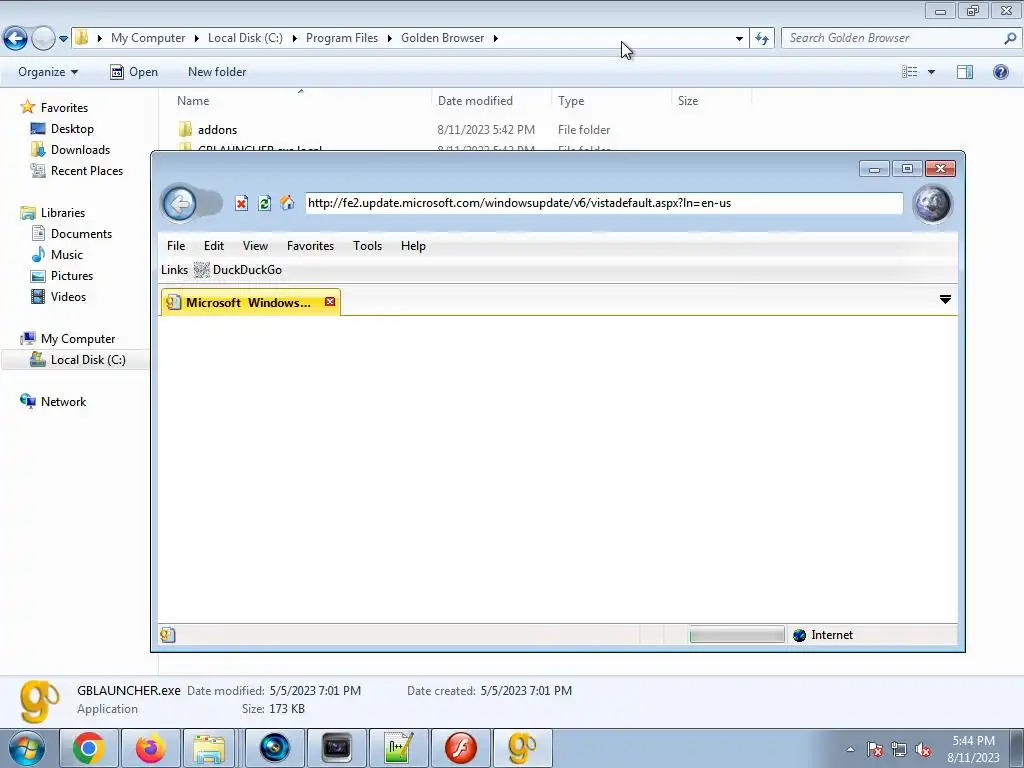Click the page icon on the browser status bar
This screenshot has width=1024, height=768.
168,635
